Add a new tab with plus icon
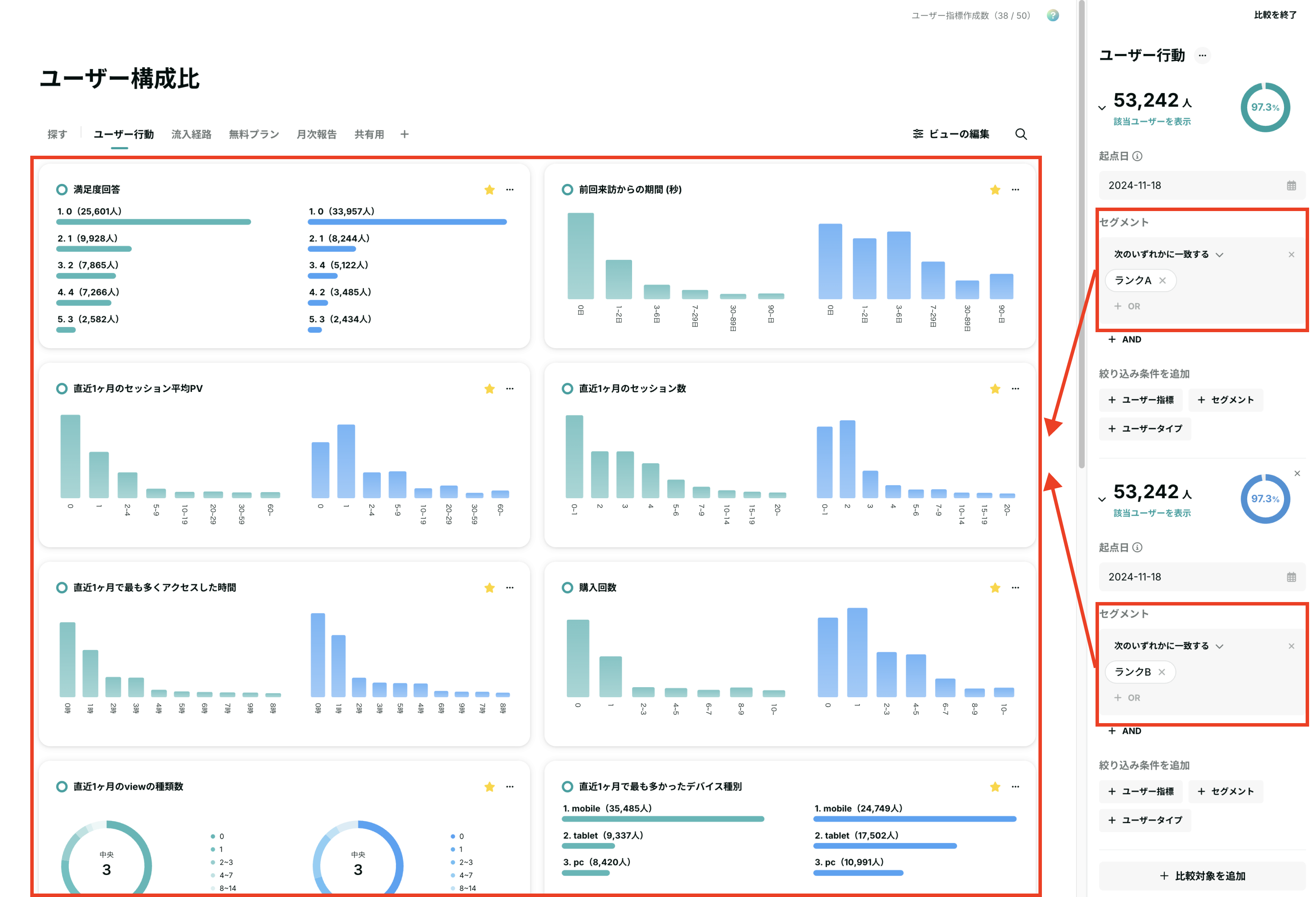The height and width of the screenshot is (897, 1316). click(x=404, y=135)
